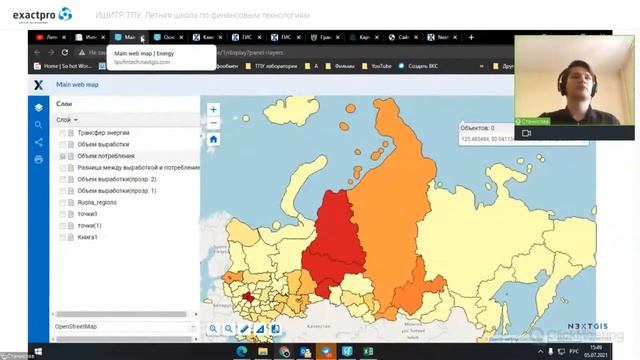640x360 pixels.
Task: Click the keyboard language indicator РУС
Action: pos(574,351)
